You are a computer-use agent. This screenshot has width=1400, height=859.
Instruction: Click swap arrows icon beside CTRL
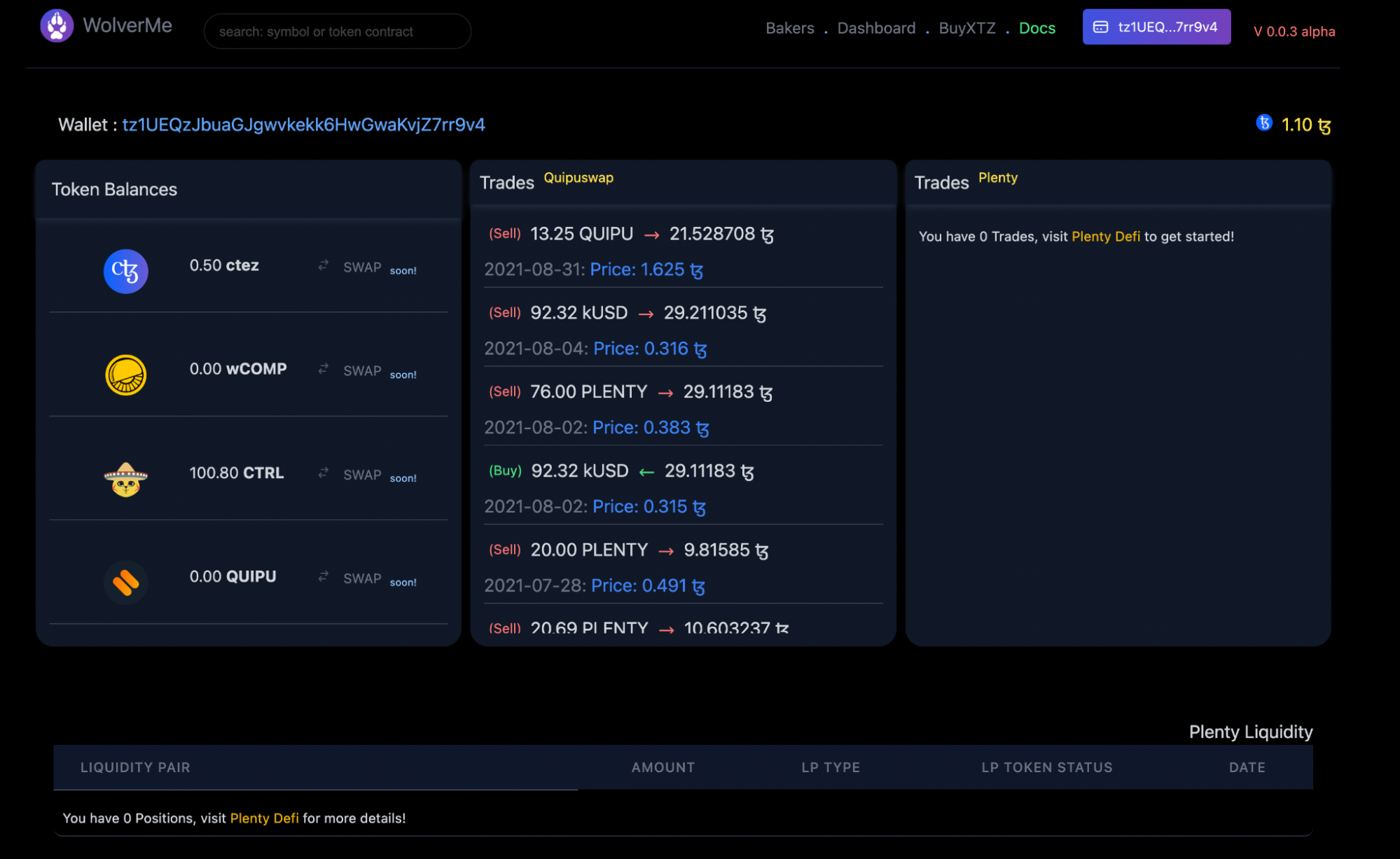tap(323, 473)
